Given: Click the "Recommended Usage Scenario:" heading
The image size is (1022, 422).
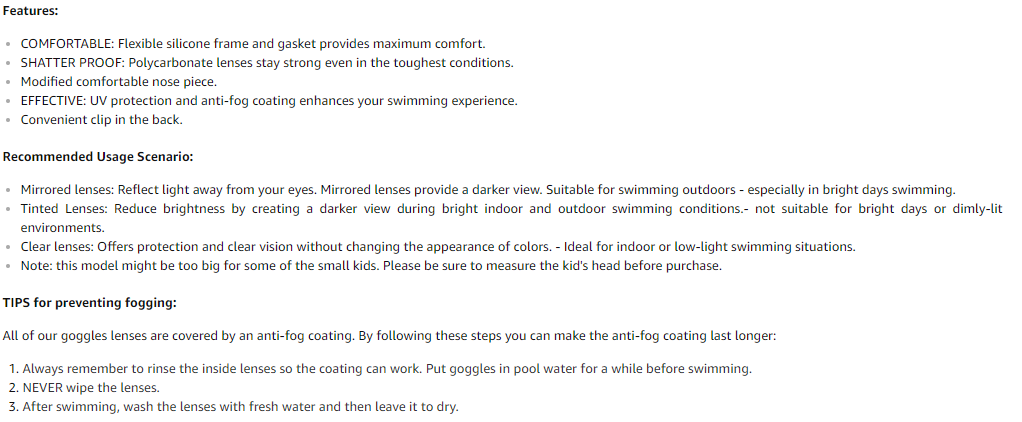Looking at the screenshot, I should (97, 157).
